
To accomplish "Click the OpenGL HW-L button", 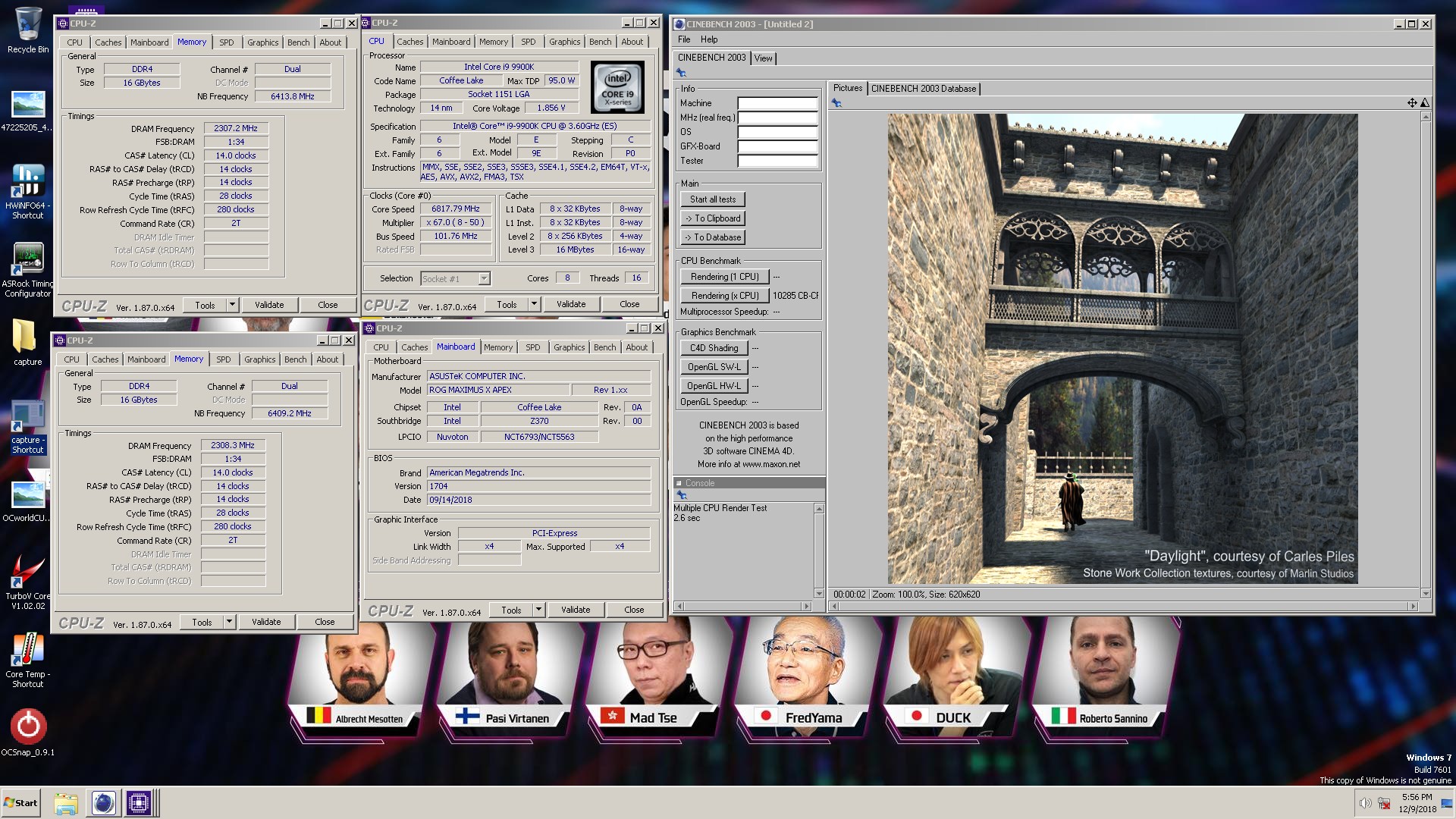I will coord(714,386).
